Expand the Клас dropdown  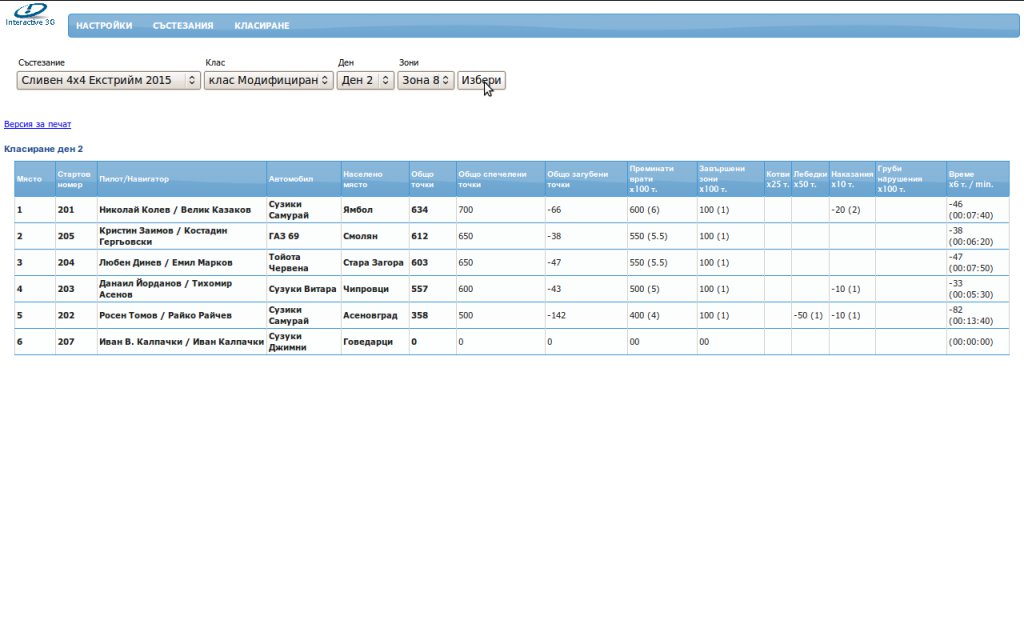268,80
